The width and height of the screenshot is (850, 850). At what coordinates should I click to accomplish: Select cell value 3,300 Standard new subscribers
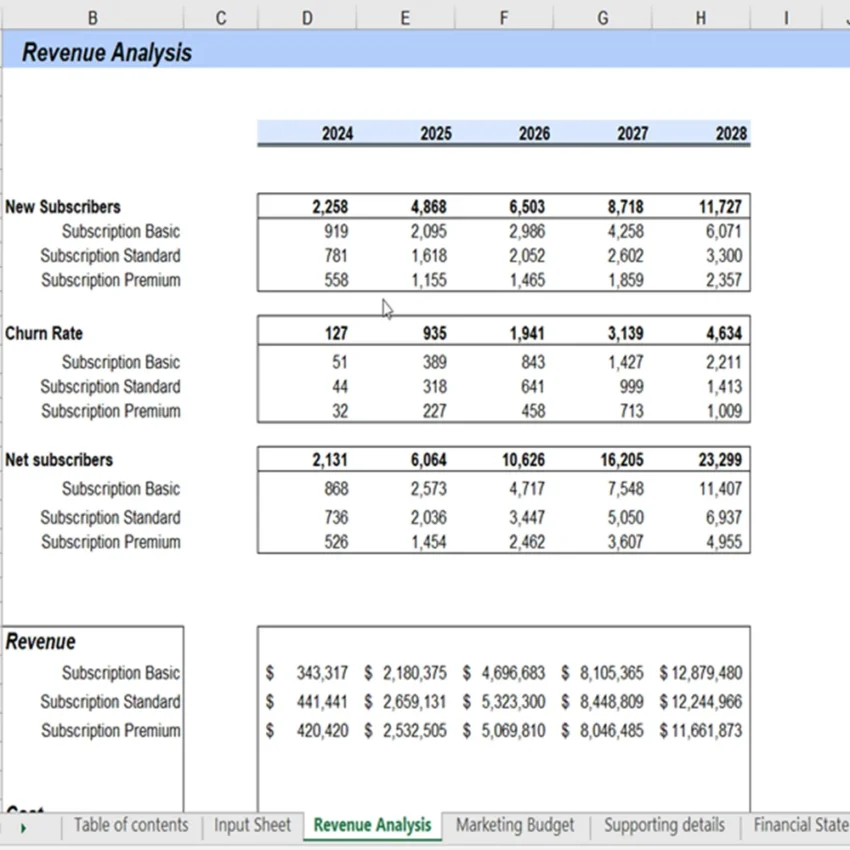724,255
